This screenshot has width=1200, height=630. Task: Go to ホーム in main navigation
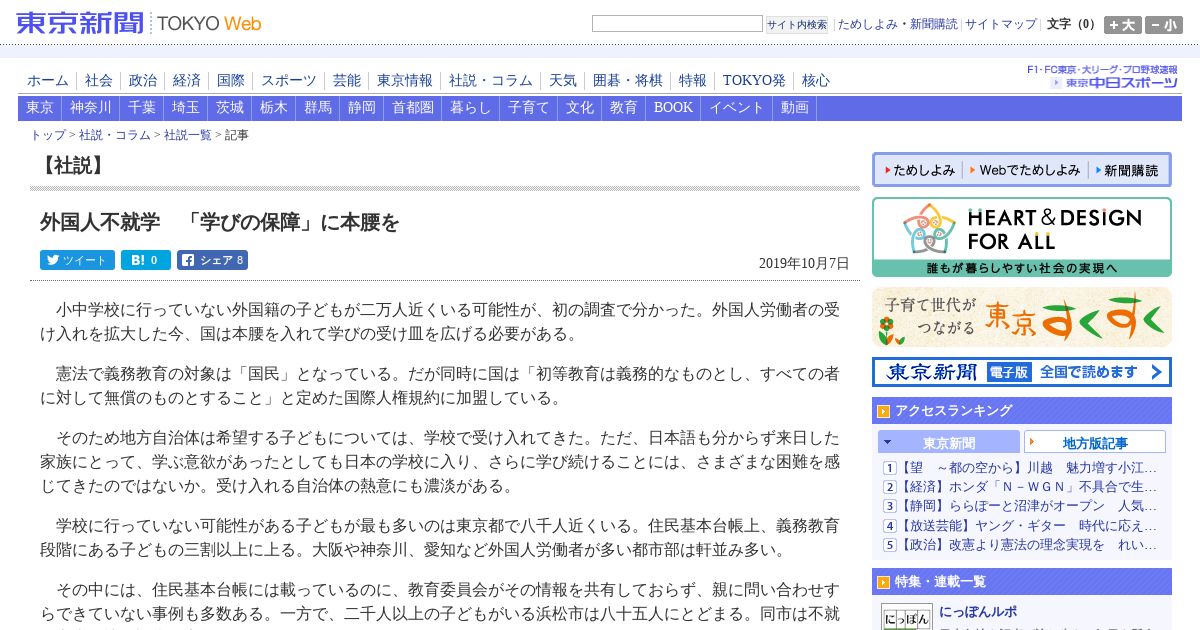pyautogui.click(x=48, y=80)
